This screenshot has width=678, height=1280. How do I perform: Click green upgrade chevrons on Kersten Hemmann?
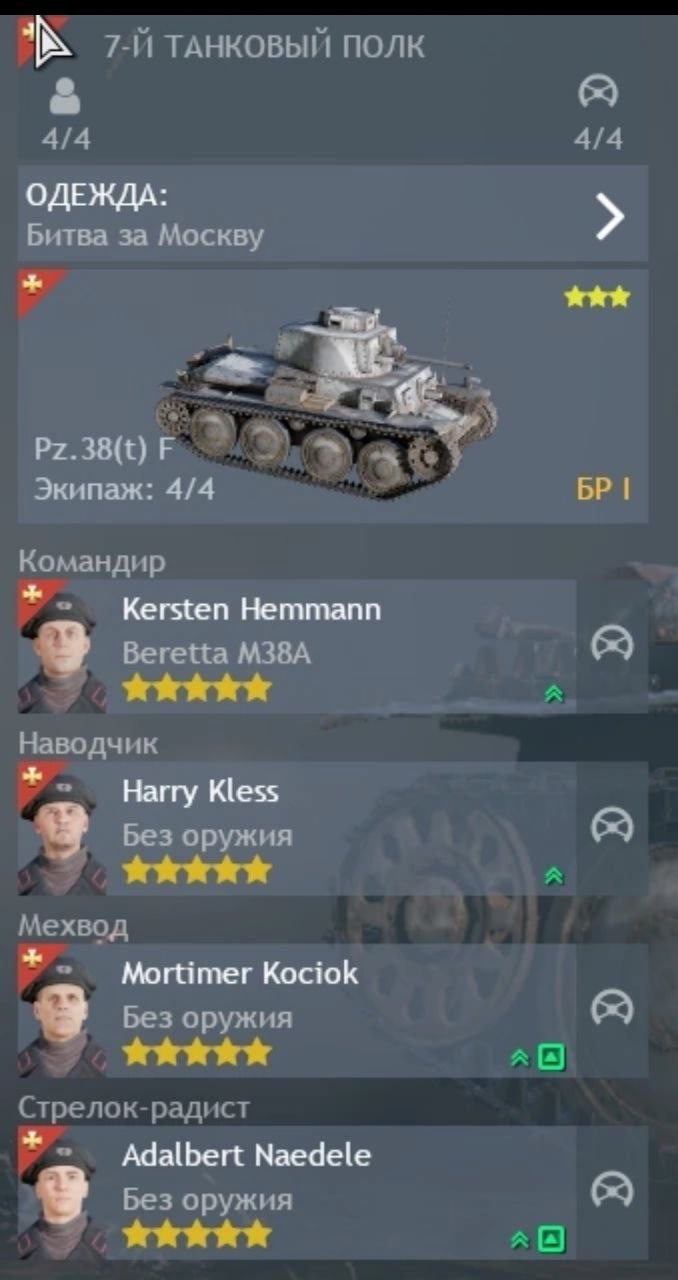click(x=555, y=695)
